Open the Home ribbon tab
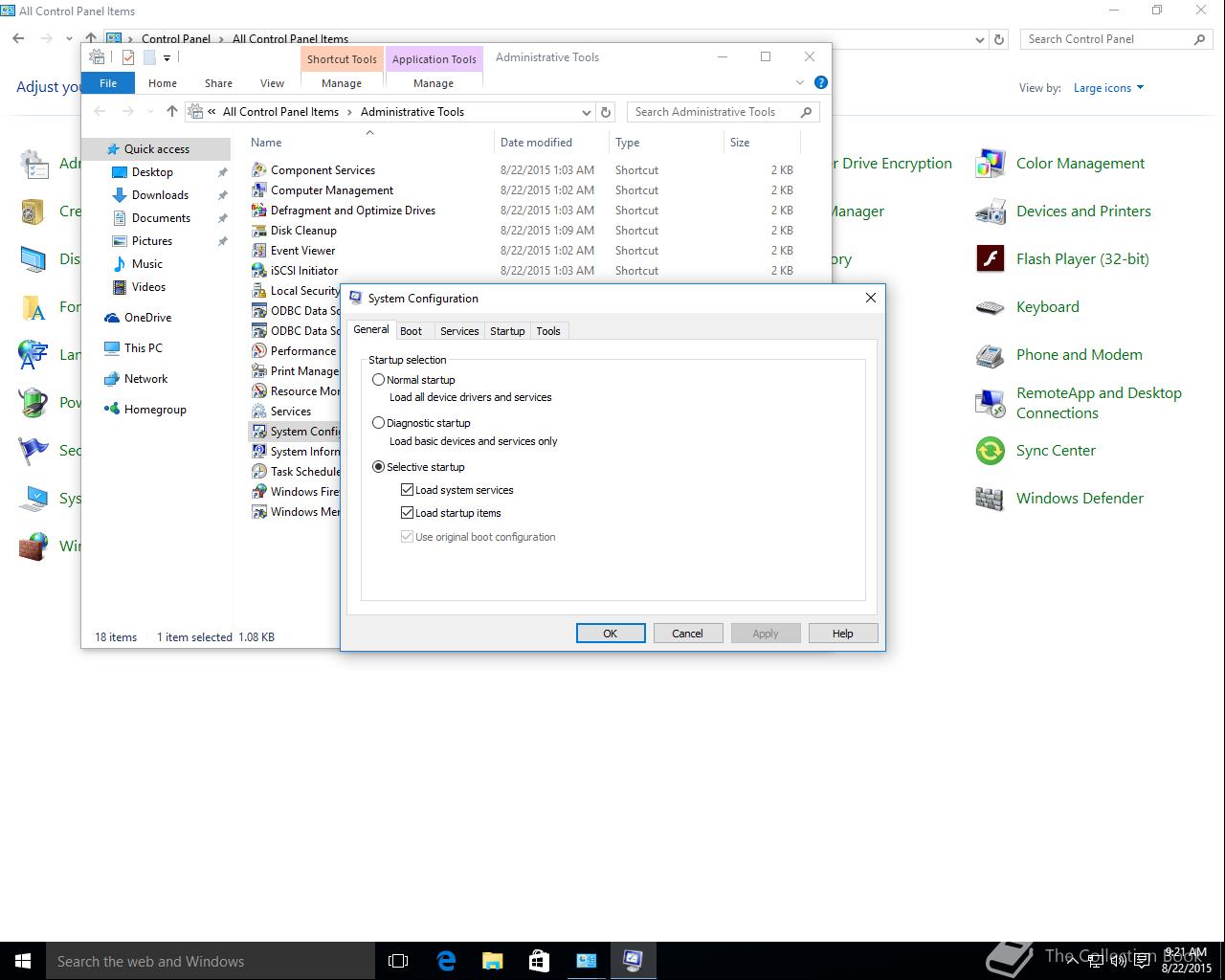1225x980 pixels. pos(163,83)
